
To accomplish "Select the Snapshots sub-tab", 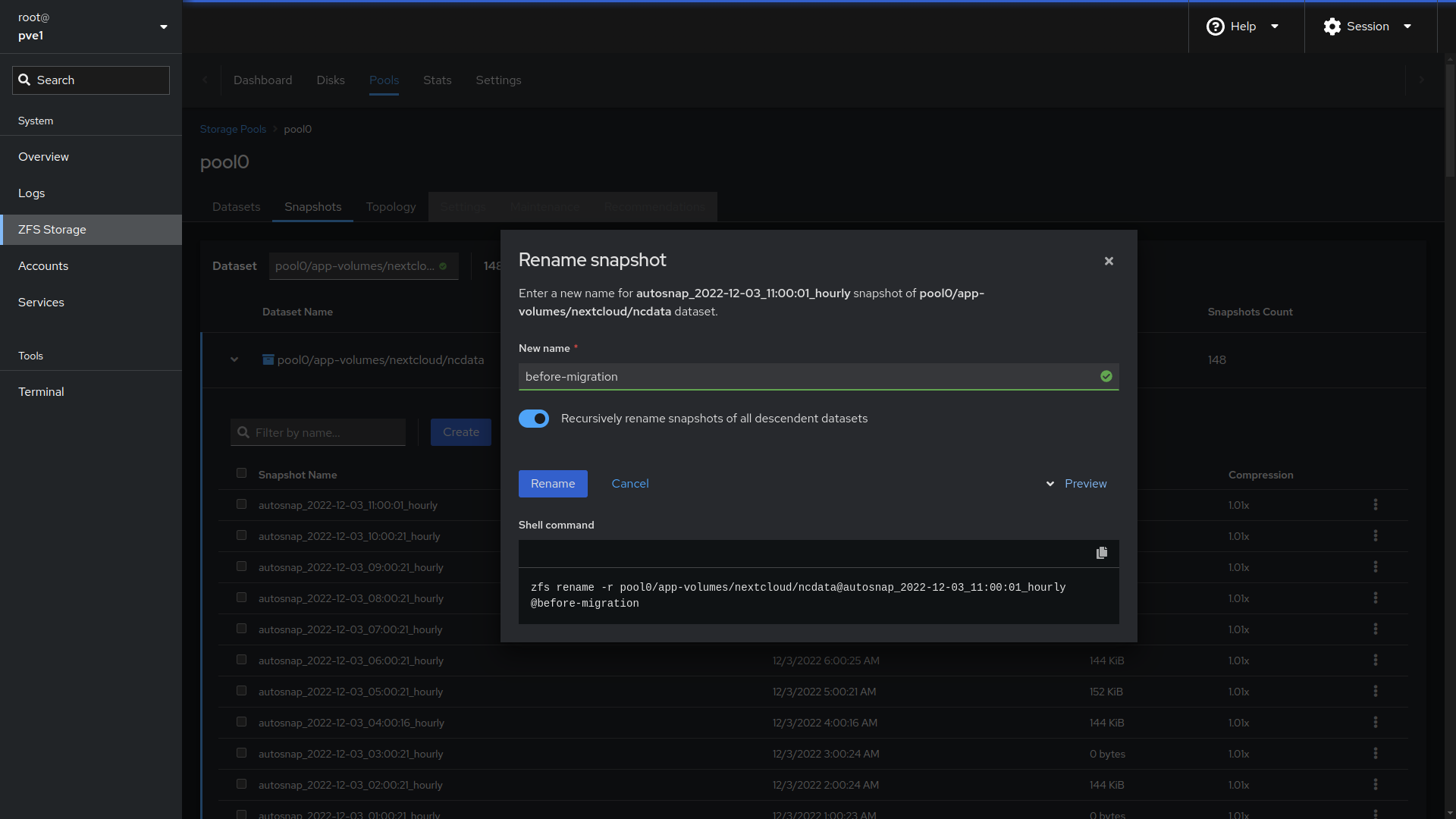I will [x=312, y=207].
